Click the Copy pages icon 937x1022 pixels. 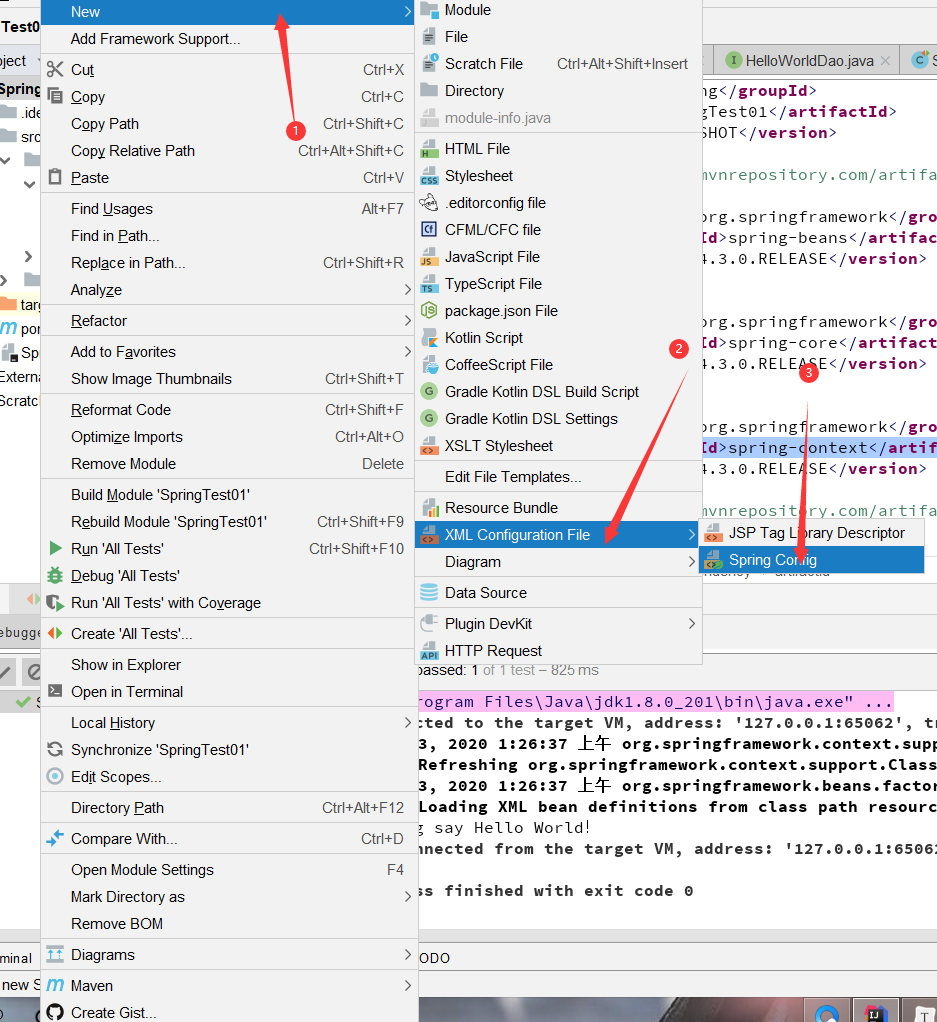tap(55, 96)
